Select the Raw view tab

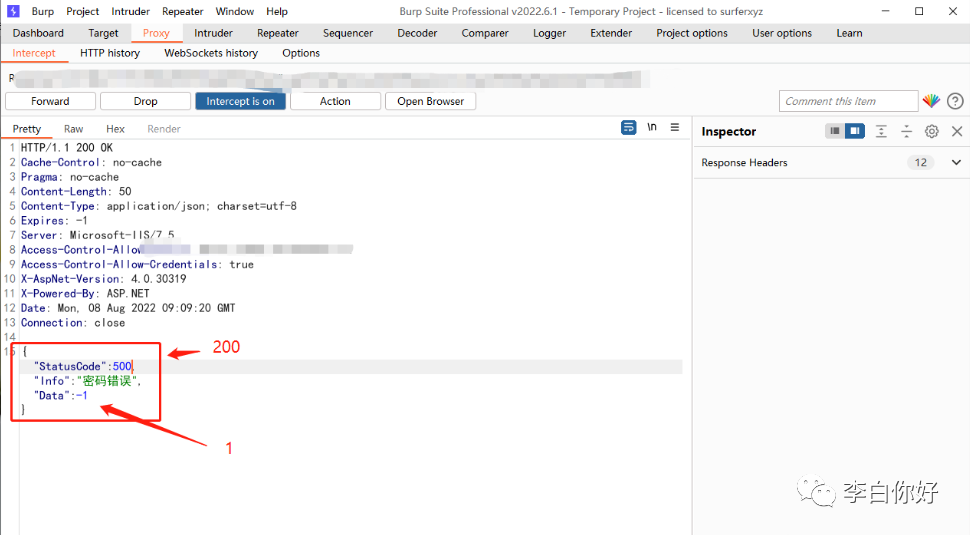pyautogui.click(x=73, y=129)
